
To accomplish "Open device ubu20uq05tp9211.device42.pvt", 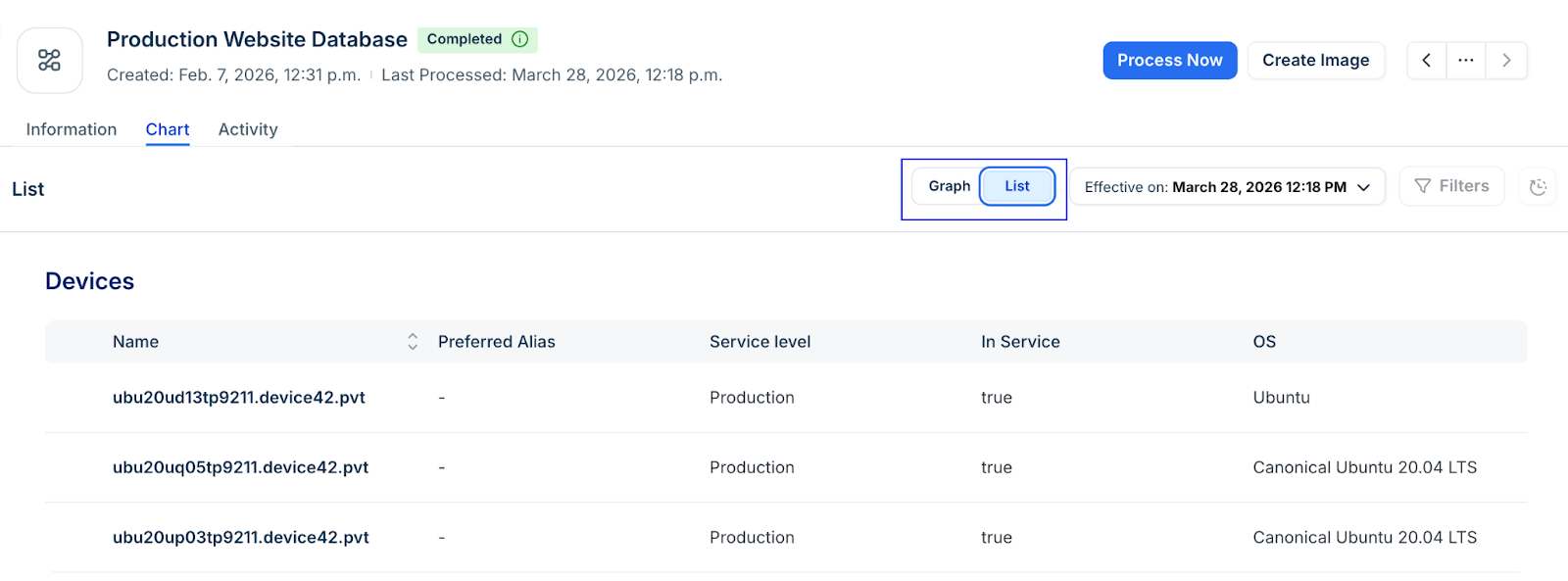I will click(x=240, y=467).
